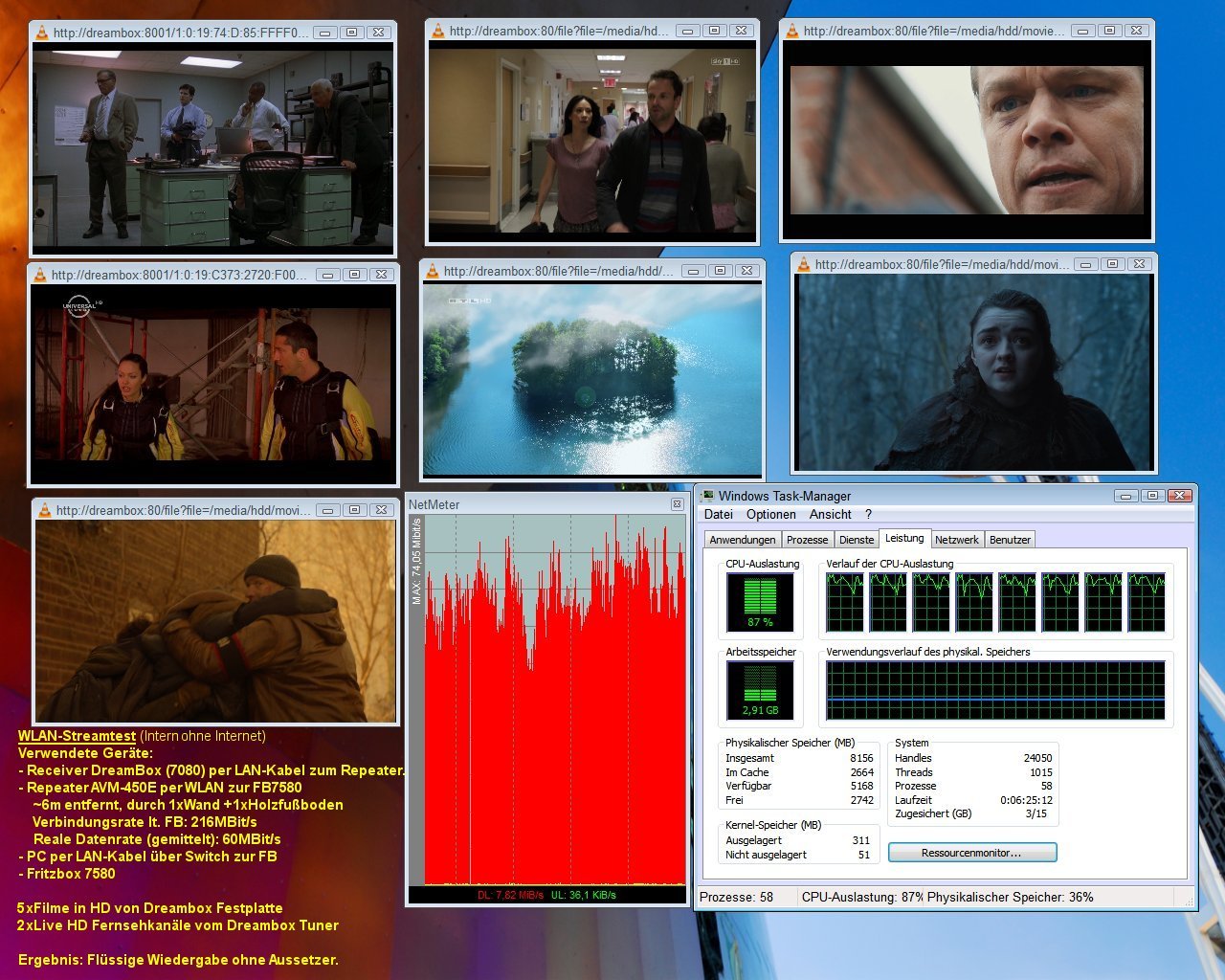Click the VLC cone icon of the hugging men video window
This screenshot has height=980, width=1225.
44,510
